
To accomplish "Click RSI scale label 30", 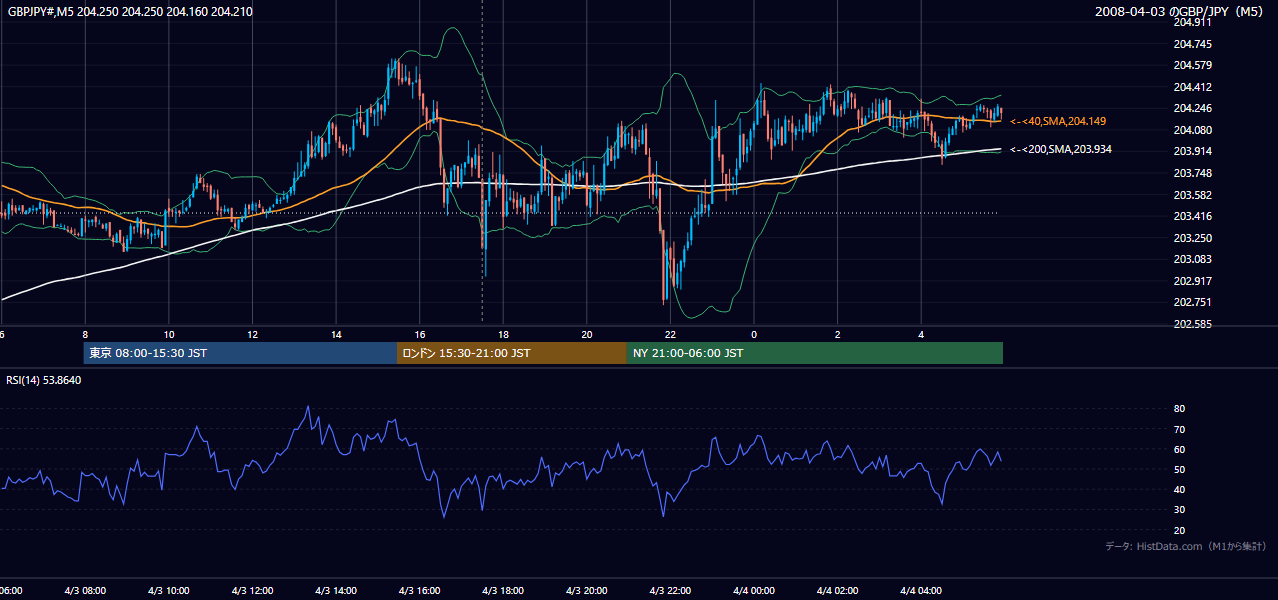I will [1179, 510].
